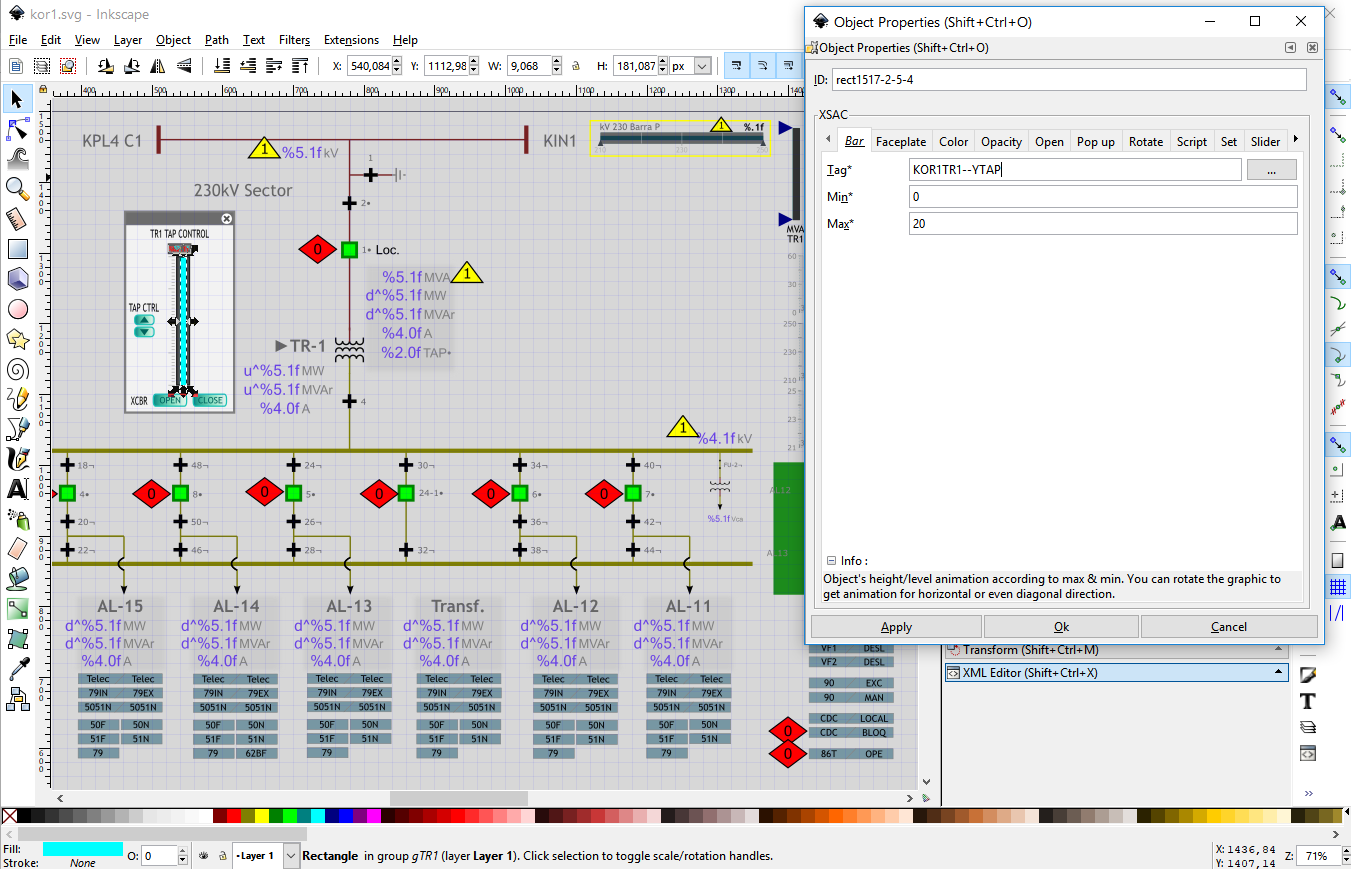Open the Layer 1 selector dropdown
This screenshot has height=869, width=1351.
click(291, 856)
